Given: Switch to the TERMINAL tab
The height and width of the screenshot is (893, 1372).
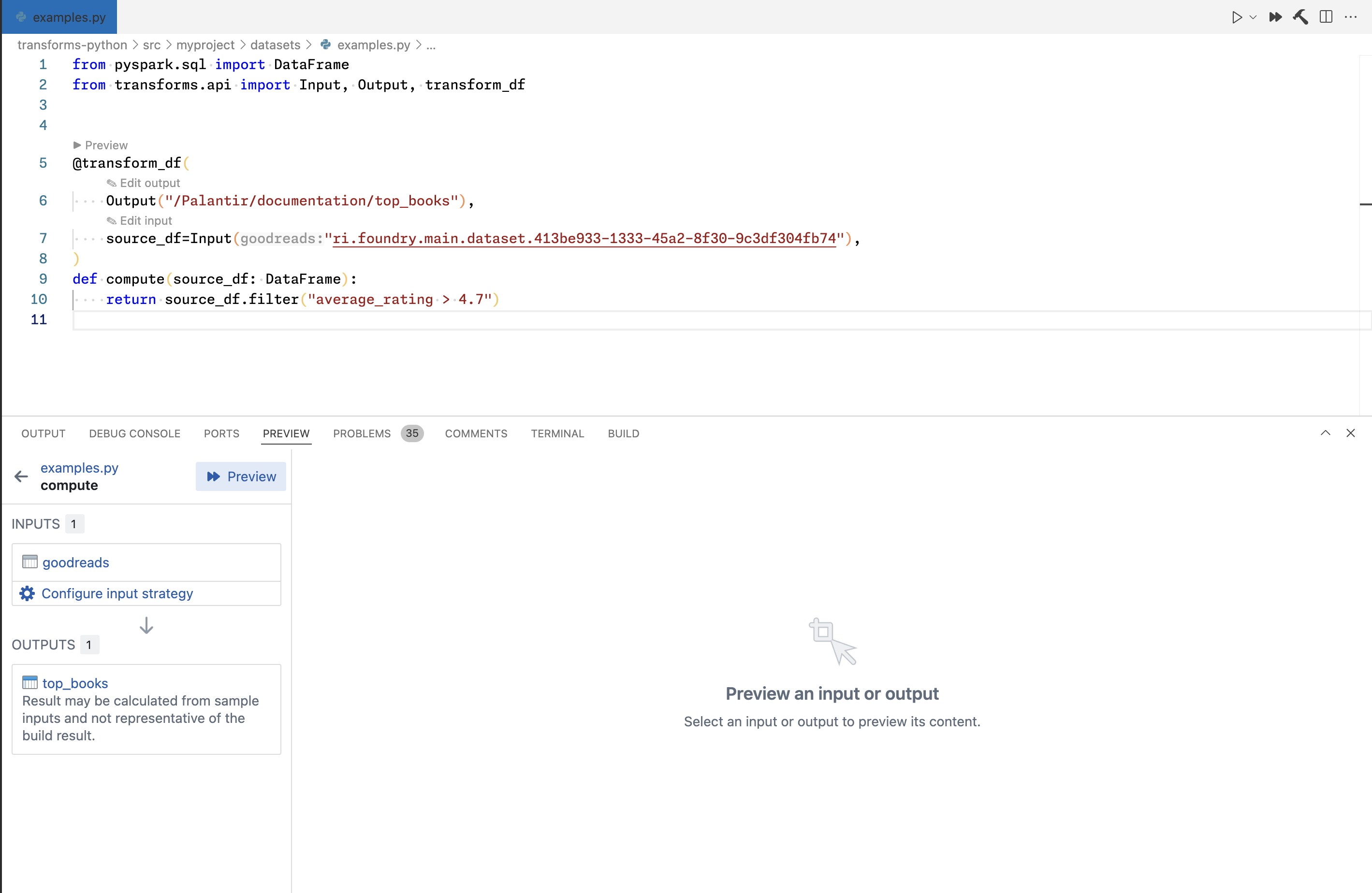Looking at the screenshot, I should (557, 433).
